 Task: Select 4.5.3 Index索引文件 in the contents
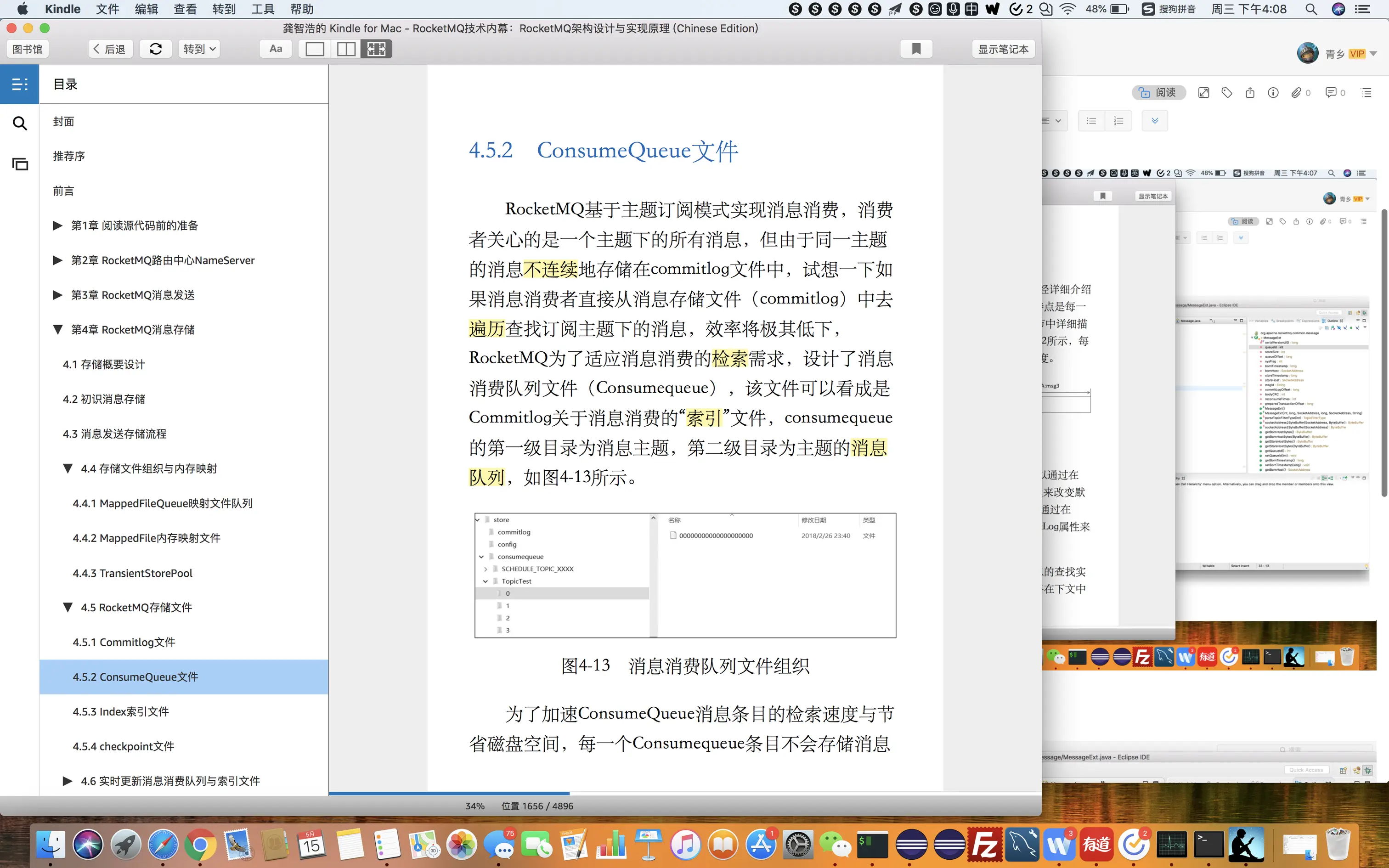click(x=120, y=712)
